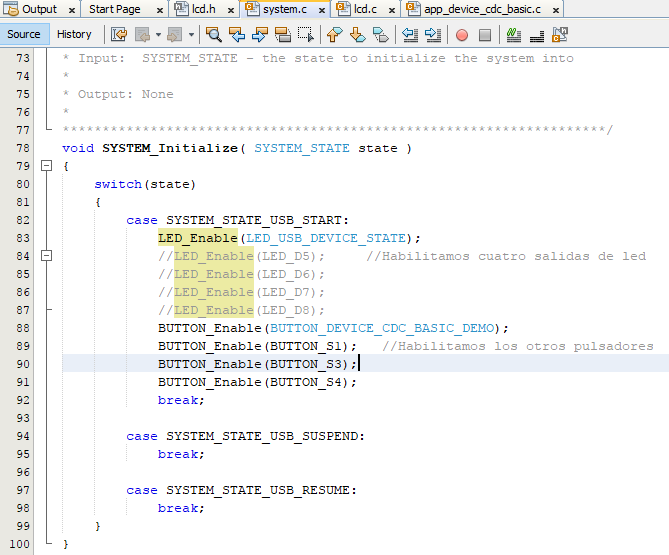Viewport: 669px width, 555px height.
Task: Click the Find Selection magnifier icon
Action: click(214, 35)
